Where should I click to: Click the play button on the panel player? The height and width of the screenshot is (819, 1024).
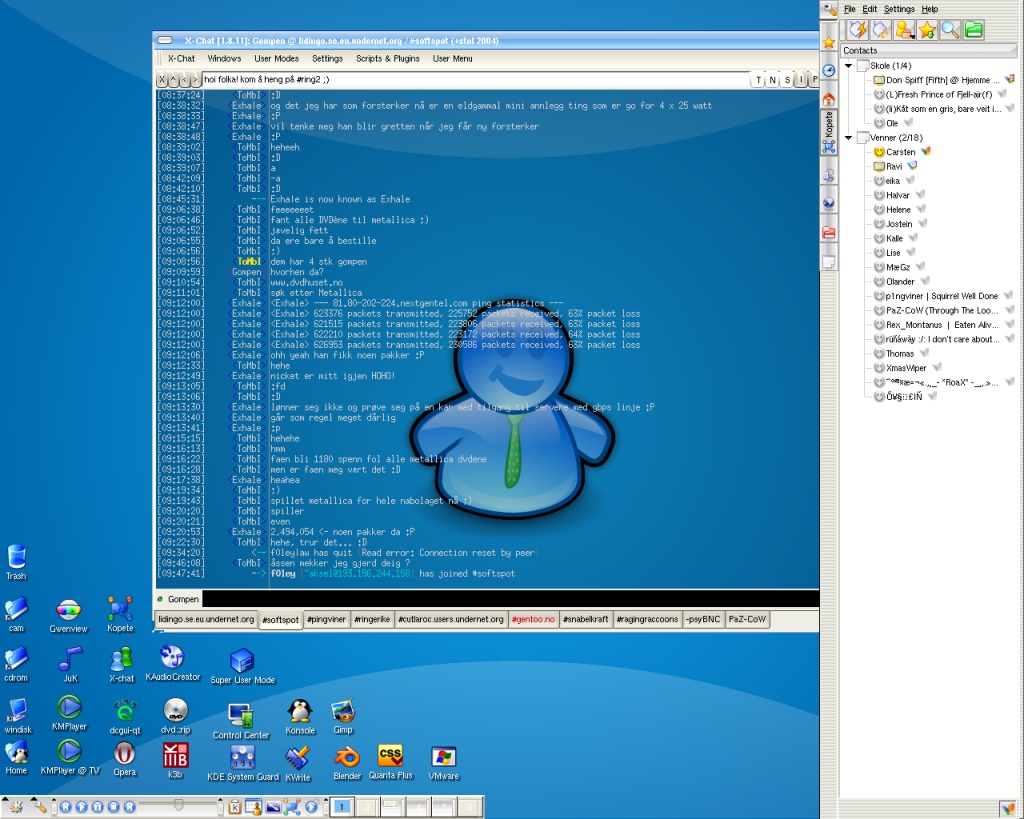(x=81, y=807)
